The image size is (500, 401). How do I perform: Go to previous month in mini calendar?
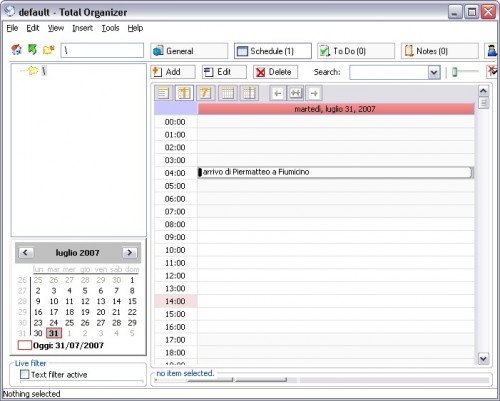coord(25,253)
